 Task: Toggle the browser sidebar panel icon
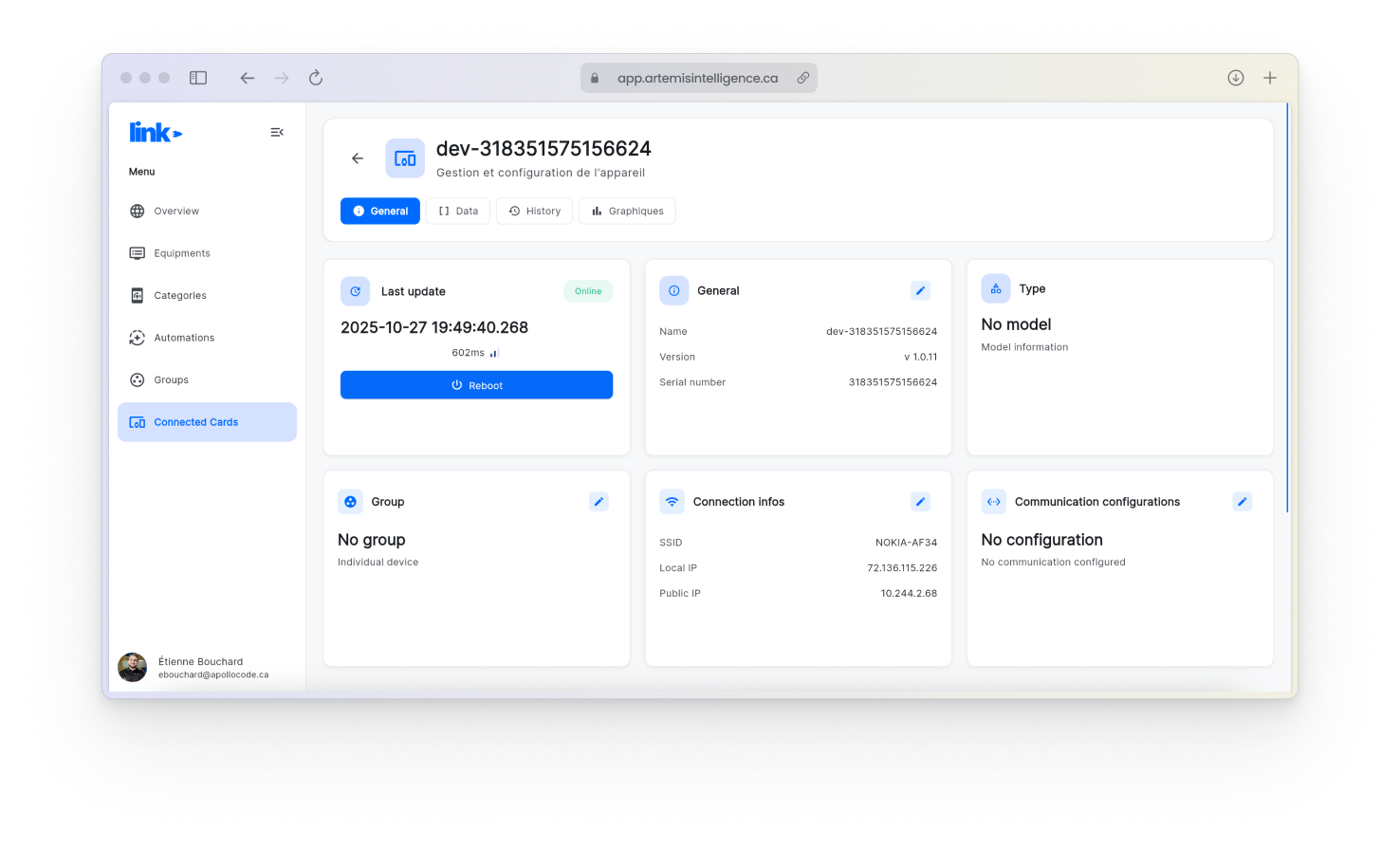click(198, 78)
